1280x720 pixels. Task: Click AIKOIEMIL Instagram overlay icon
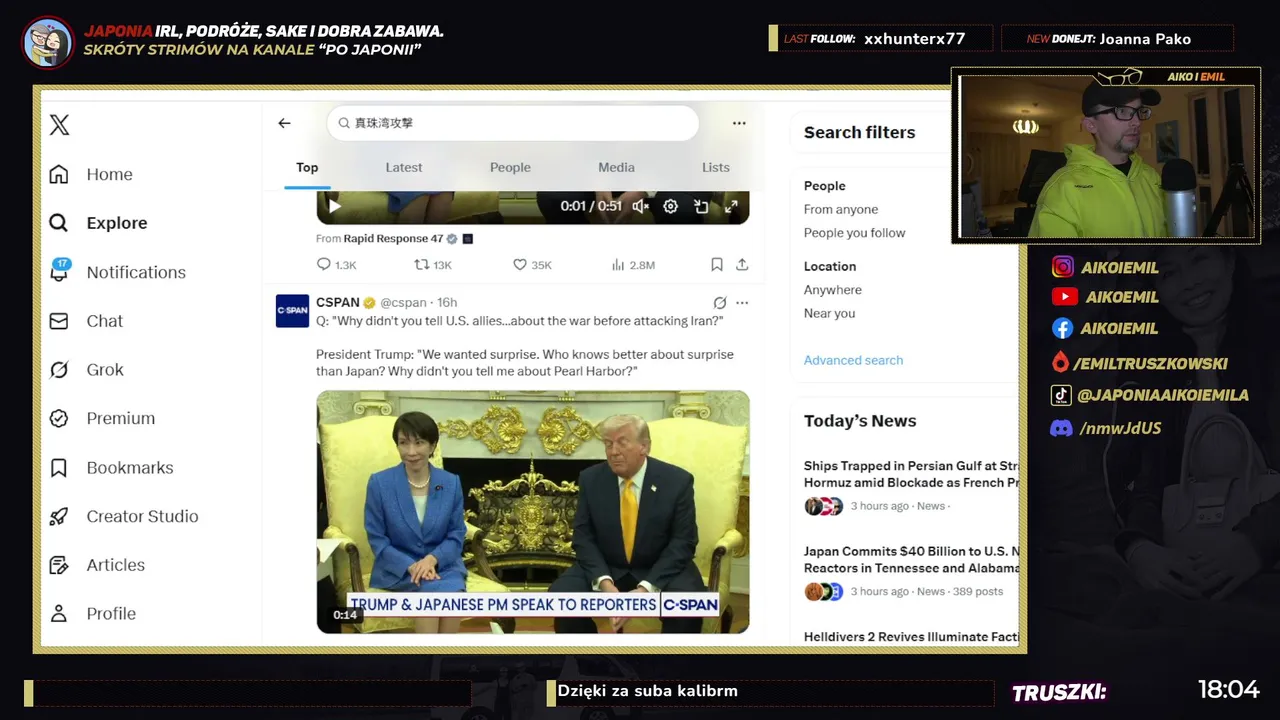pos(1063,267)
